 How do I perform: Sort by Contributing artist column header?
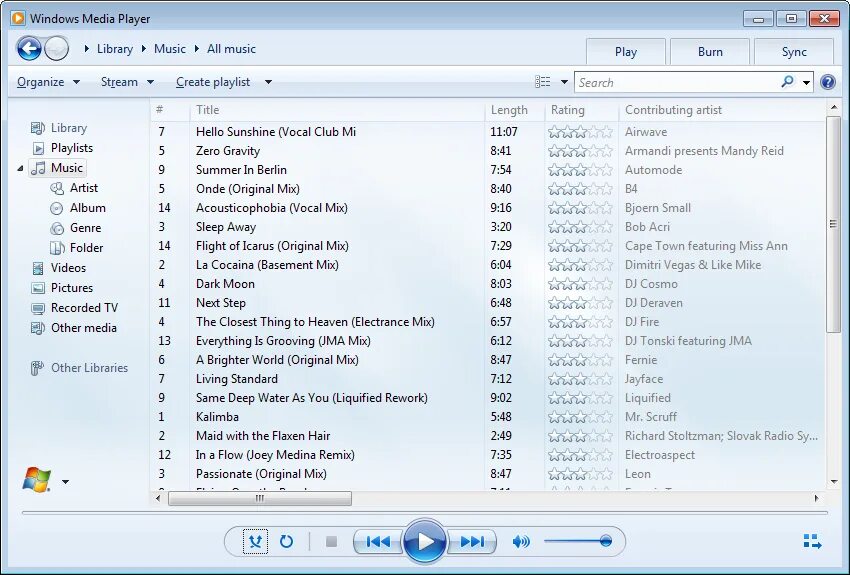(x=722, y=110)
